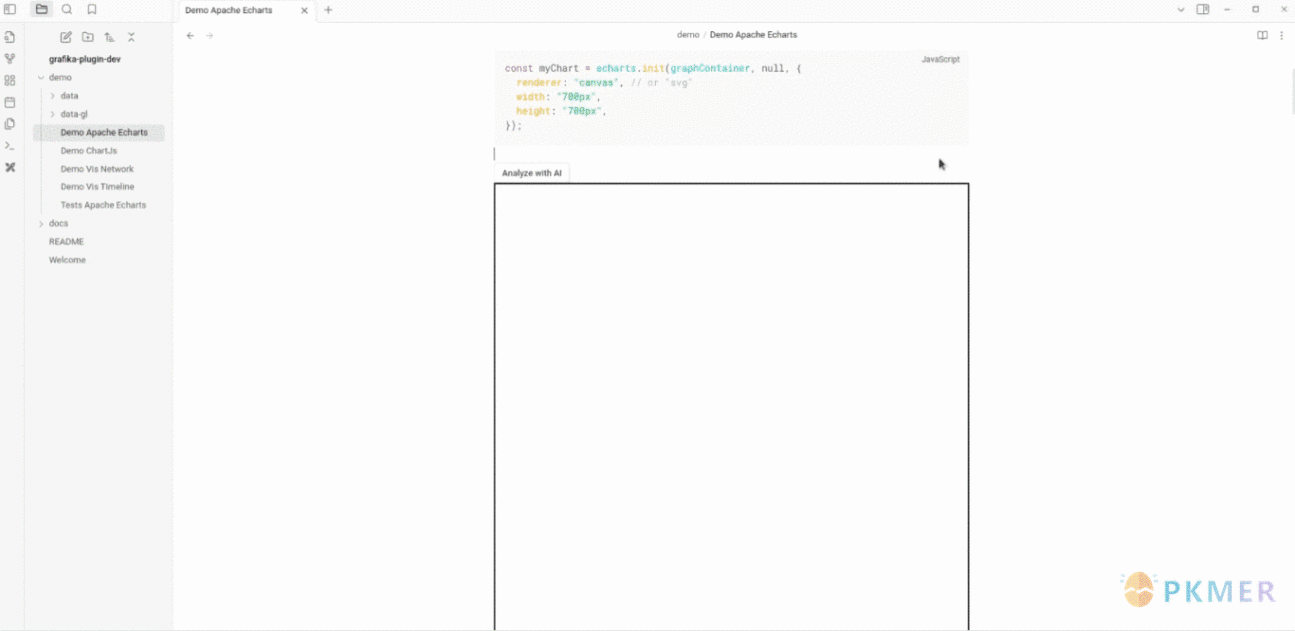
Task: Click the JavaScript code block label
Action: (940, 60)
